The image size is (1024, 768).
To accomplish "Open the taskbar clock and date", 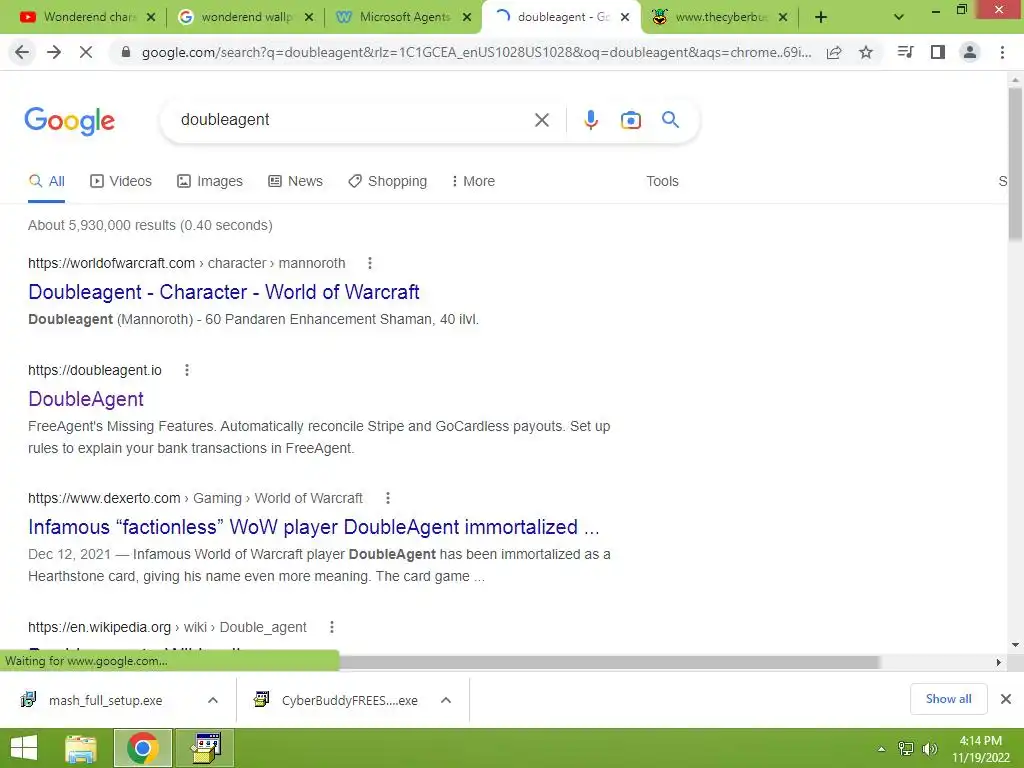I will click(980, 749).
